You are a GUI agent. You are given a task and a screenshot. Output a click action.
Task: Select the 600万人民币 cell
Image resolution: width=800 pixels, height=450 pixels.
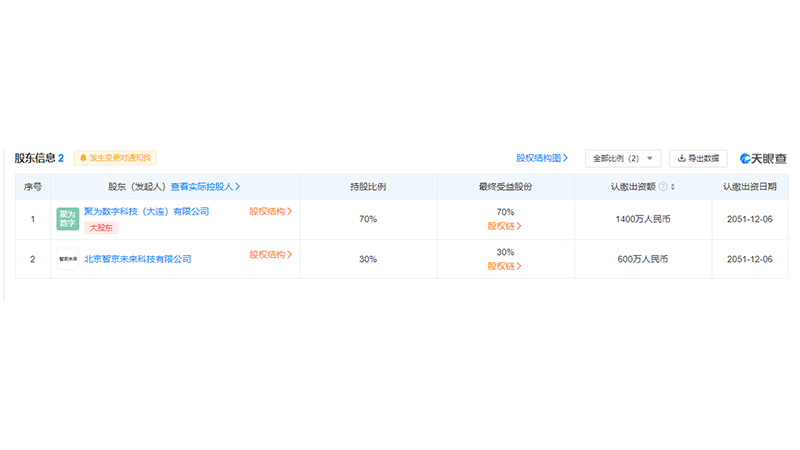[643, 259]
